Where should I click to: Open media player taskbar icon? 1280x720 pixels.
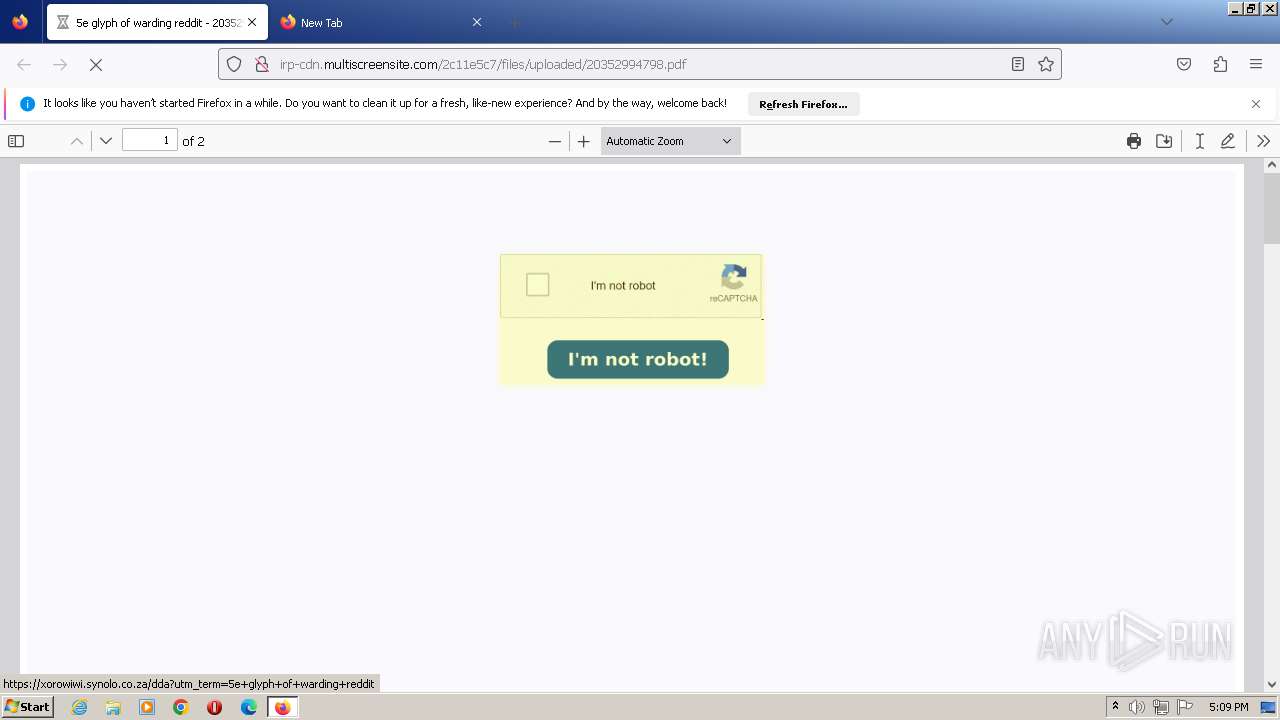147,707
